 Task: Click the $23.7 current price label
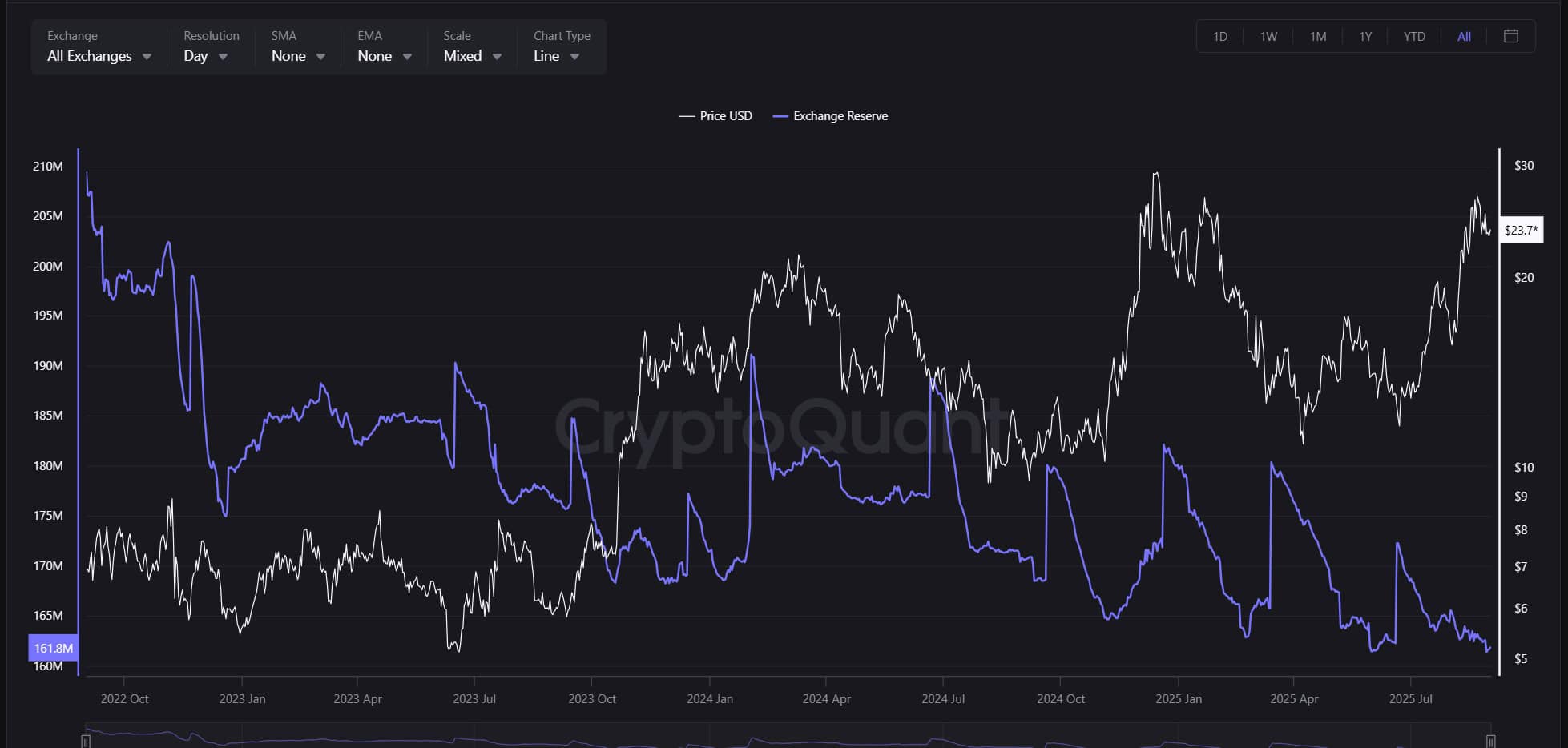[x=1520, y=231]
